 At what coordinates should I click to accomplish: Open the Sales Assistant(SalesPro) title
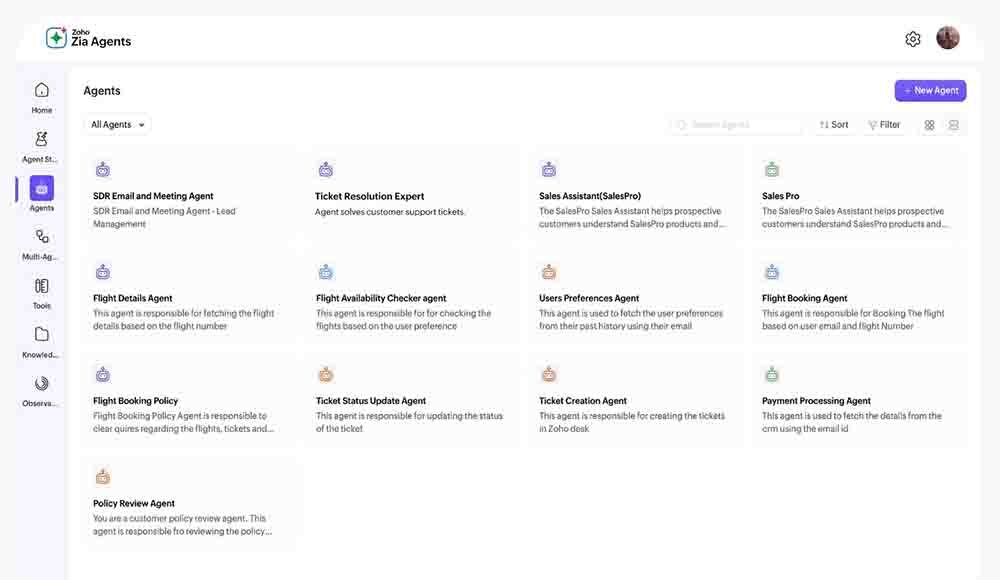pyautogui.click(x=590, y=196)
